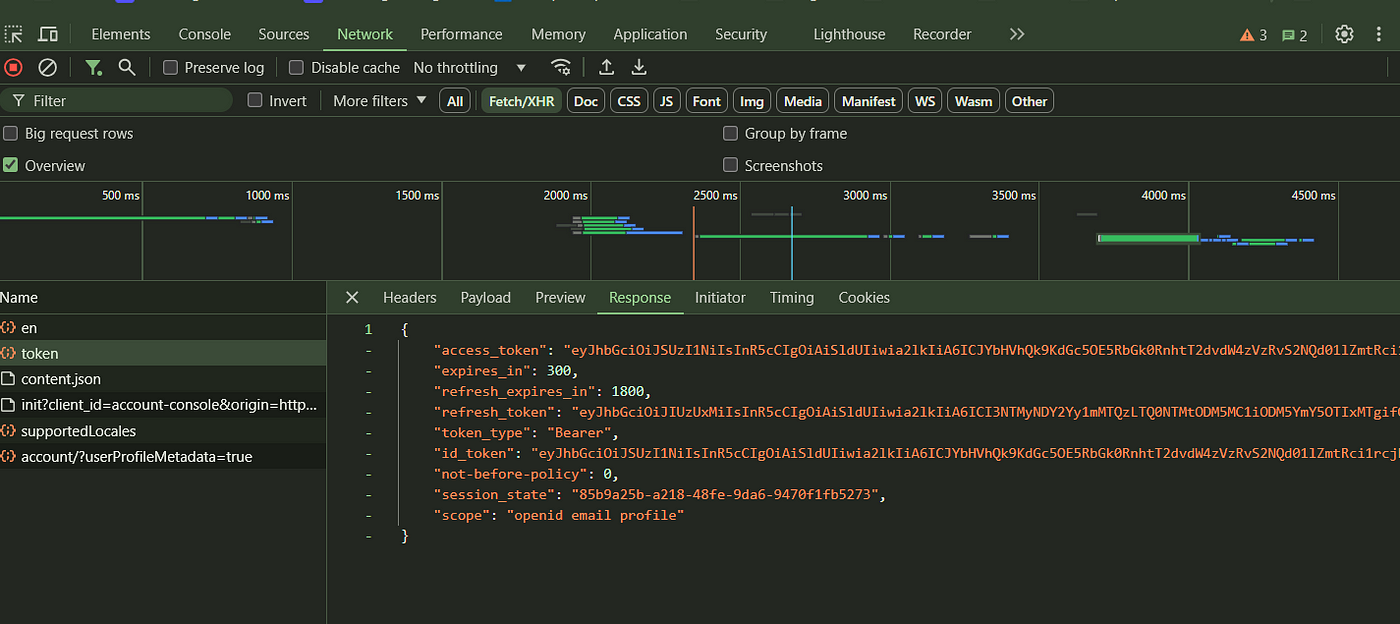Switch to the Elements tab
The image size is (1400, 624).
(x=121, y=34)
